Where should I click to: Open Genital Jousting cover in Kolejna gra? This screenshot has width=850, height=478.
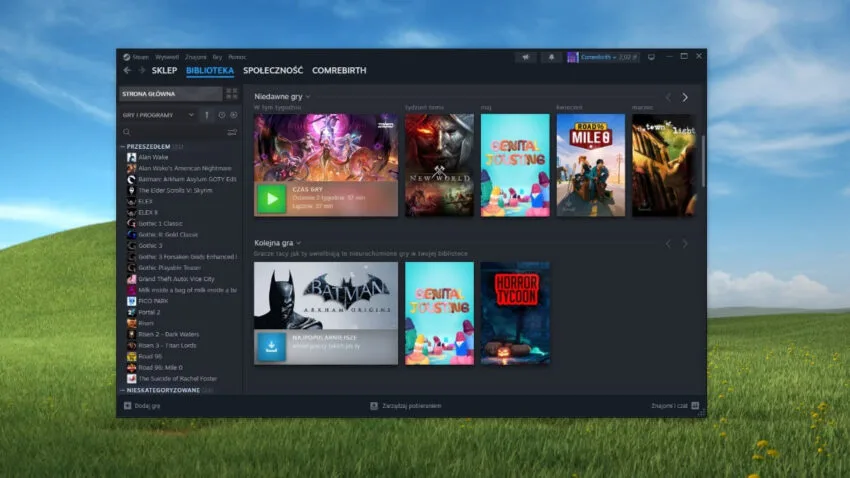point(440,313)
